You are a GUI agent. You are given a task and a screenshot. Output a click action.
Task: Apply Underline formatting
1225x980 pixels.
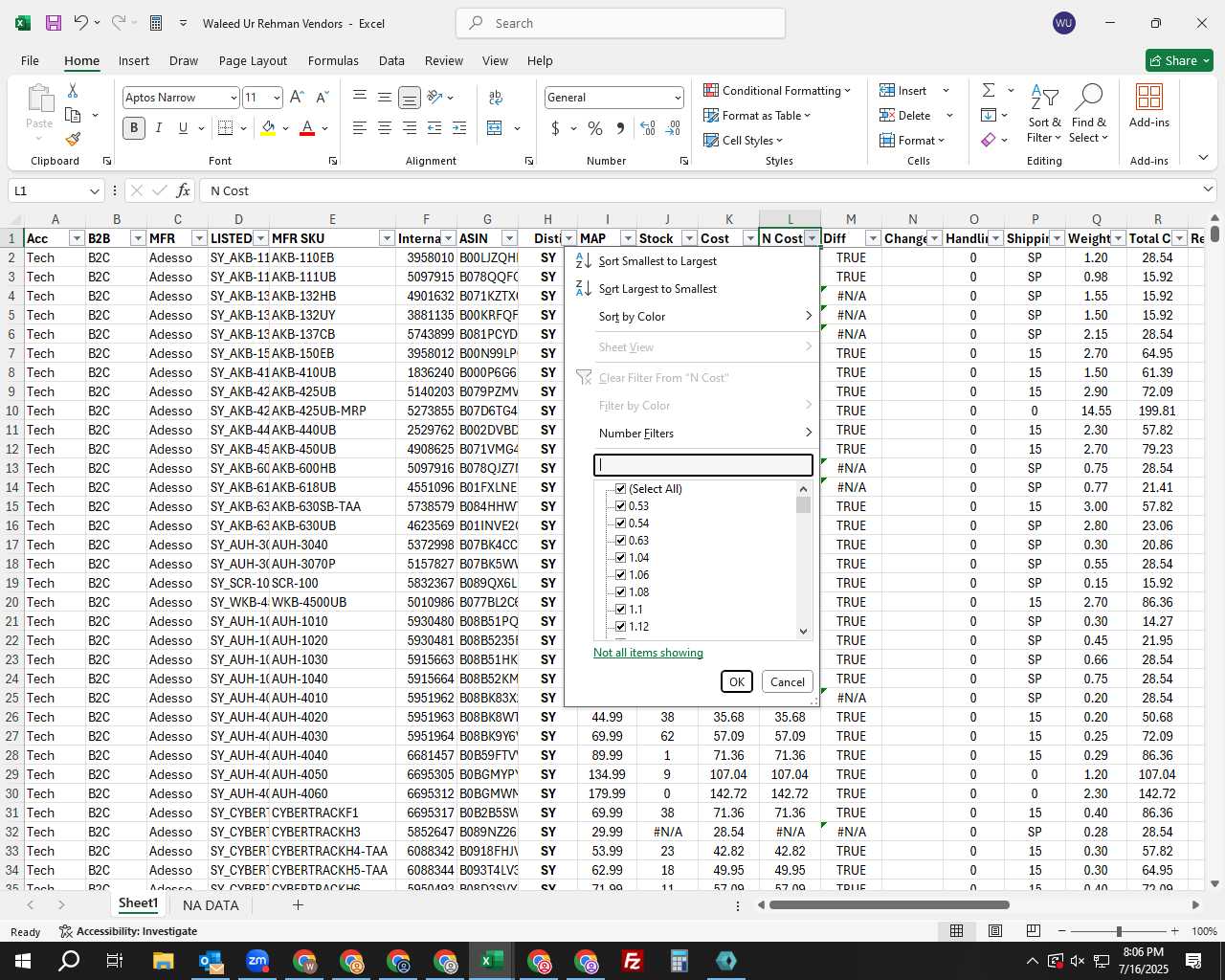coord(183,127)
